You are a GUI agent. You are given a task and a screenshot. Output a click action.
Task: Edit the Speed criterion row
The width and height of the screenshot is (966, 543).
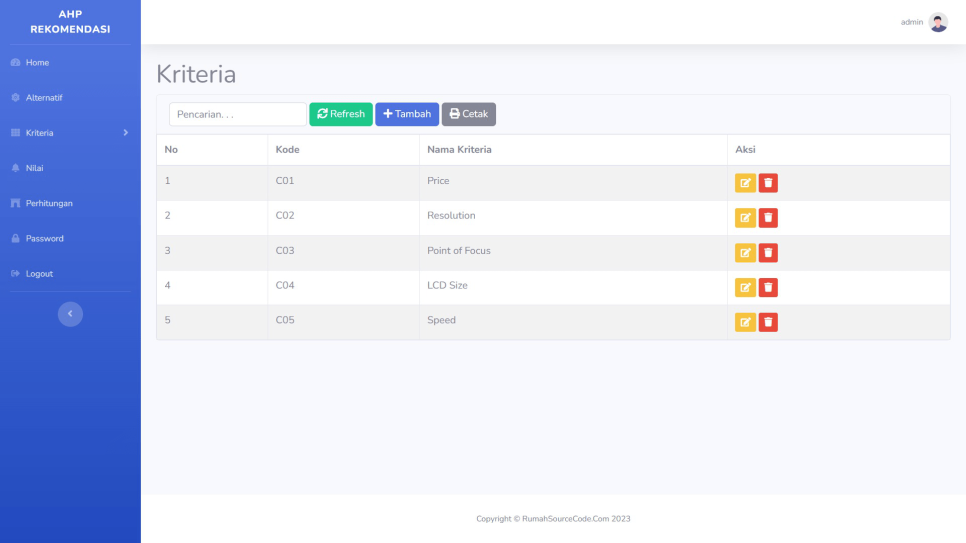[745, 322]
